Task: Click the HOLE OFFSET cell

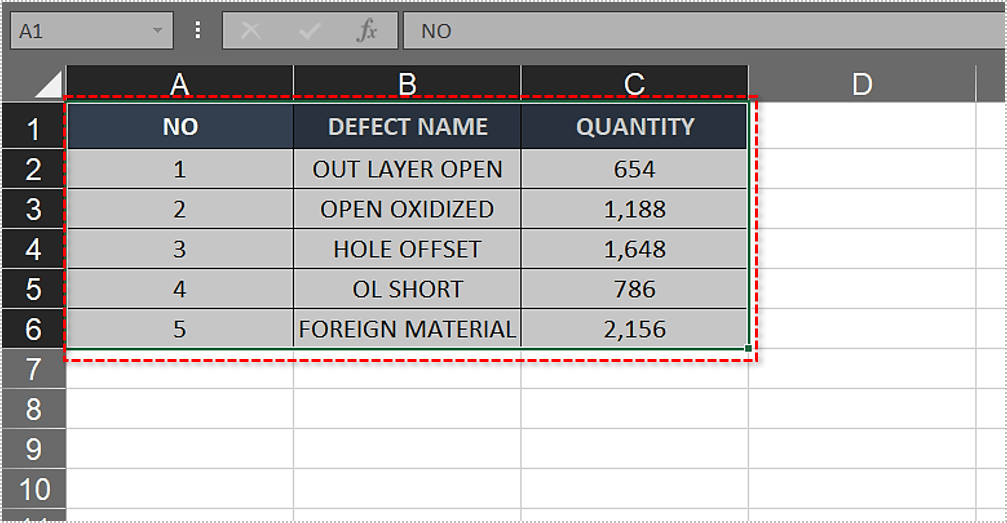Action: (x=407, y=249)
